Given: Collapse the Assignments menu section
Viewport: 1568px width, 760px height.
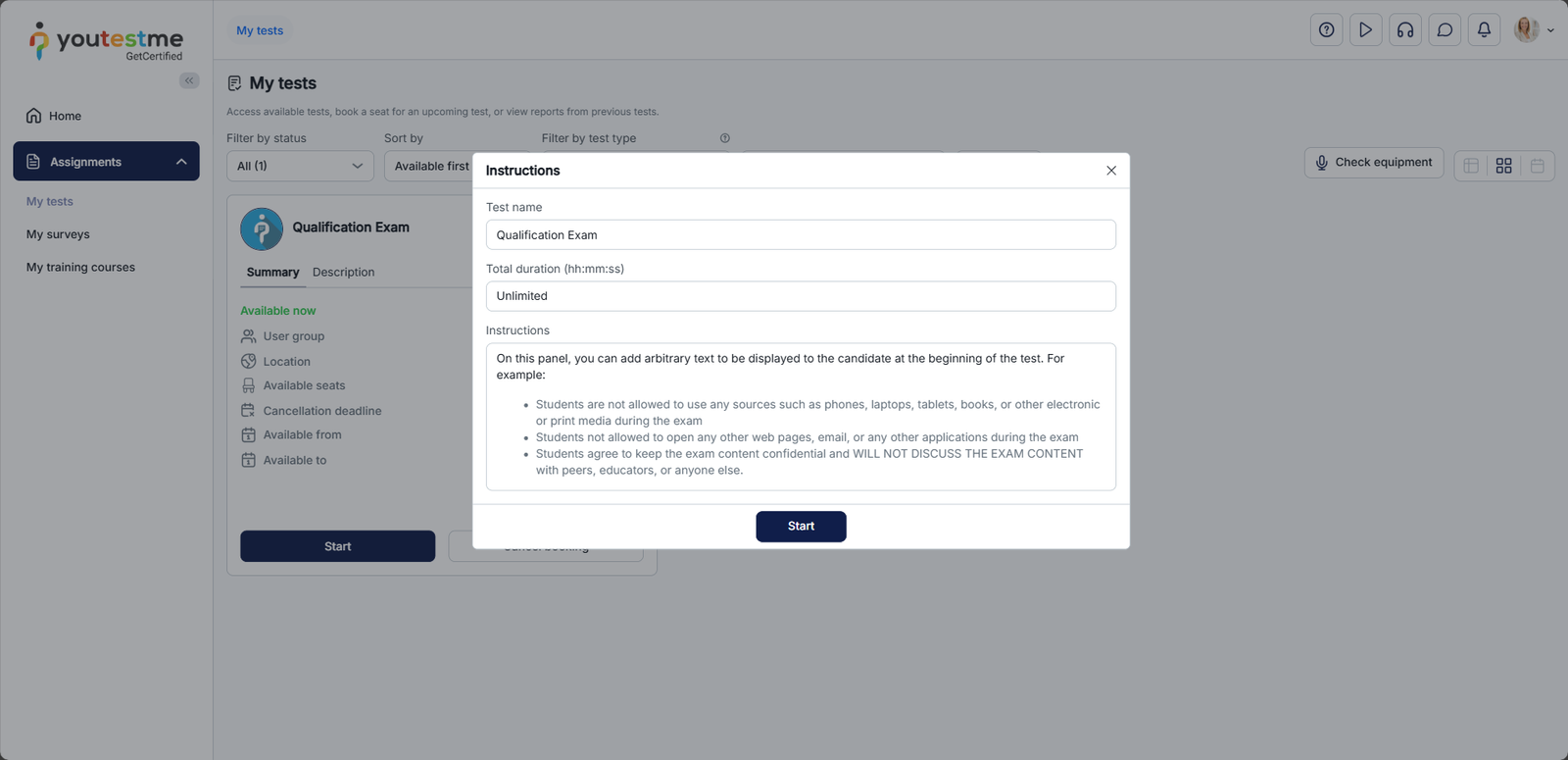Looking at the screenshot, I should point(106,162).
